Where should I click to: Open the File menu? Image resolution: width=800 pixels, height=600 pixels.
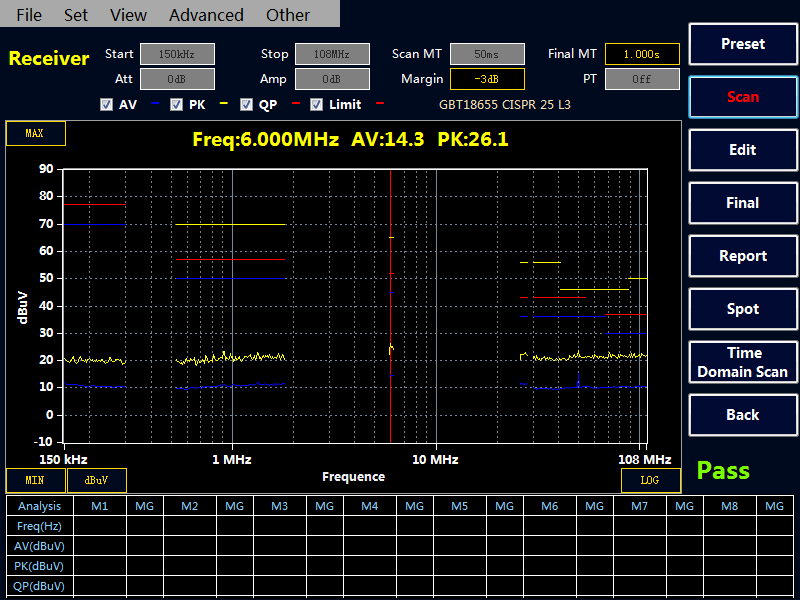coord(29,15)
